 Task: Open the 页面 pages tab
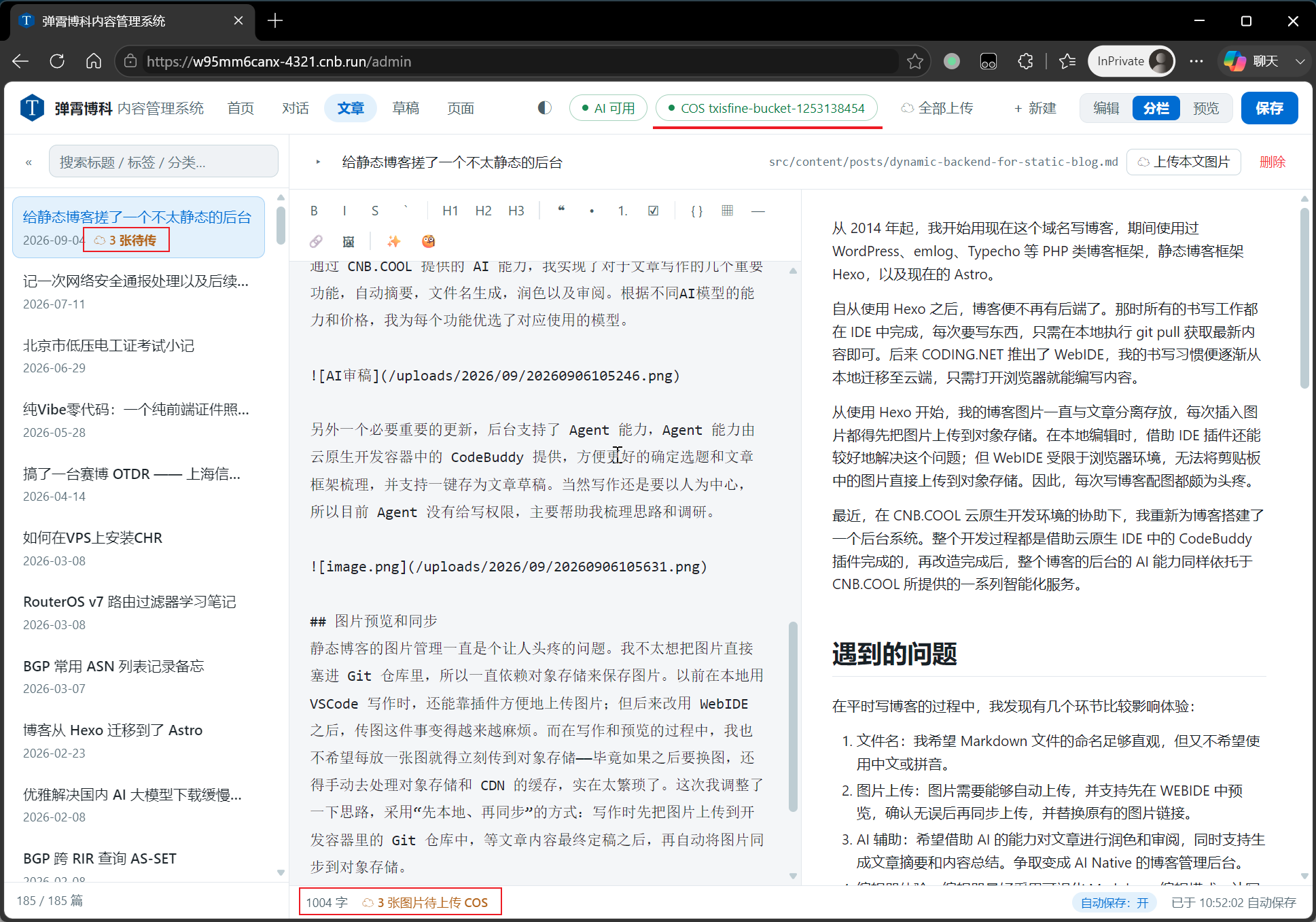(x=461, y=108)
